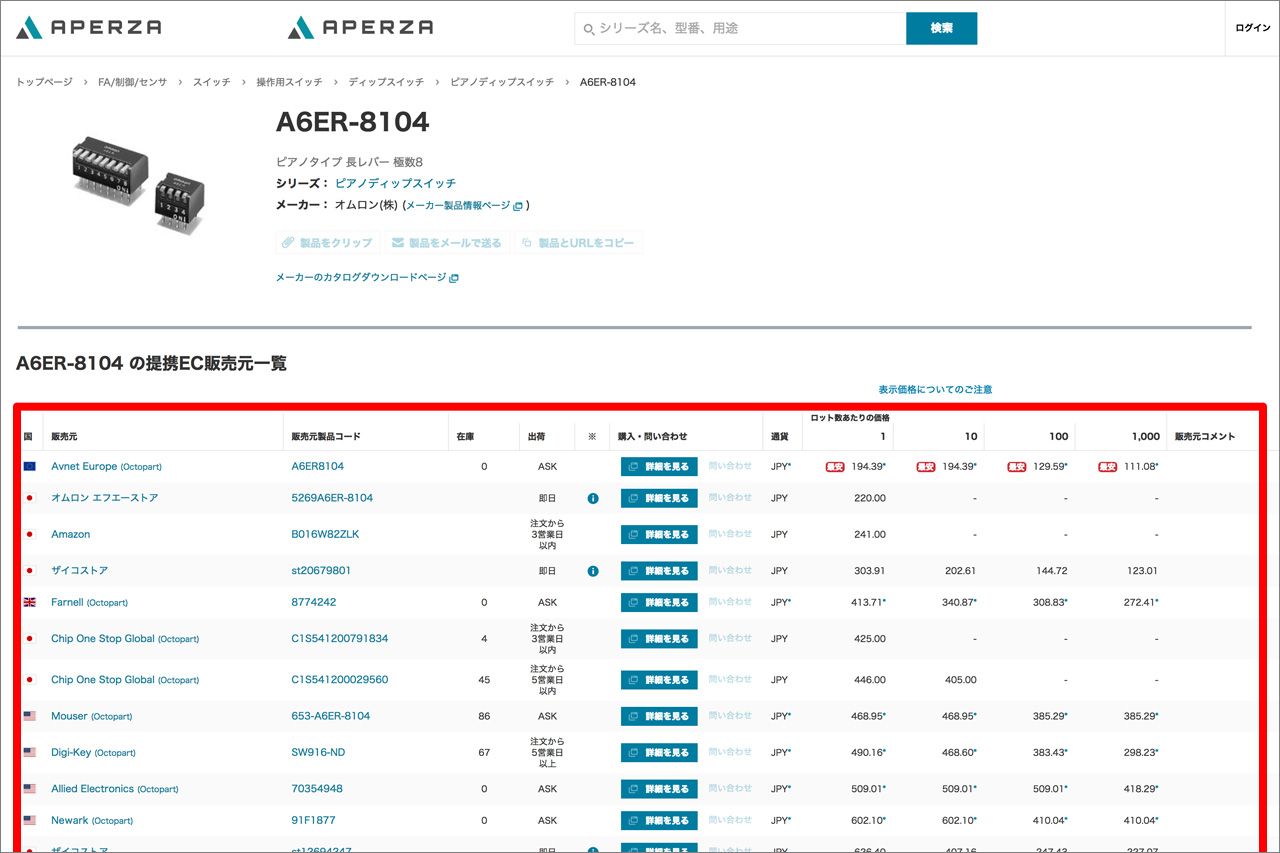
Task: Click the second APERZA logo beside search
Action: pos(360,27)
